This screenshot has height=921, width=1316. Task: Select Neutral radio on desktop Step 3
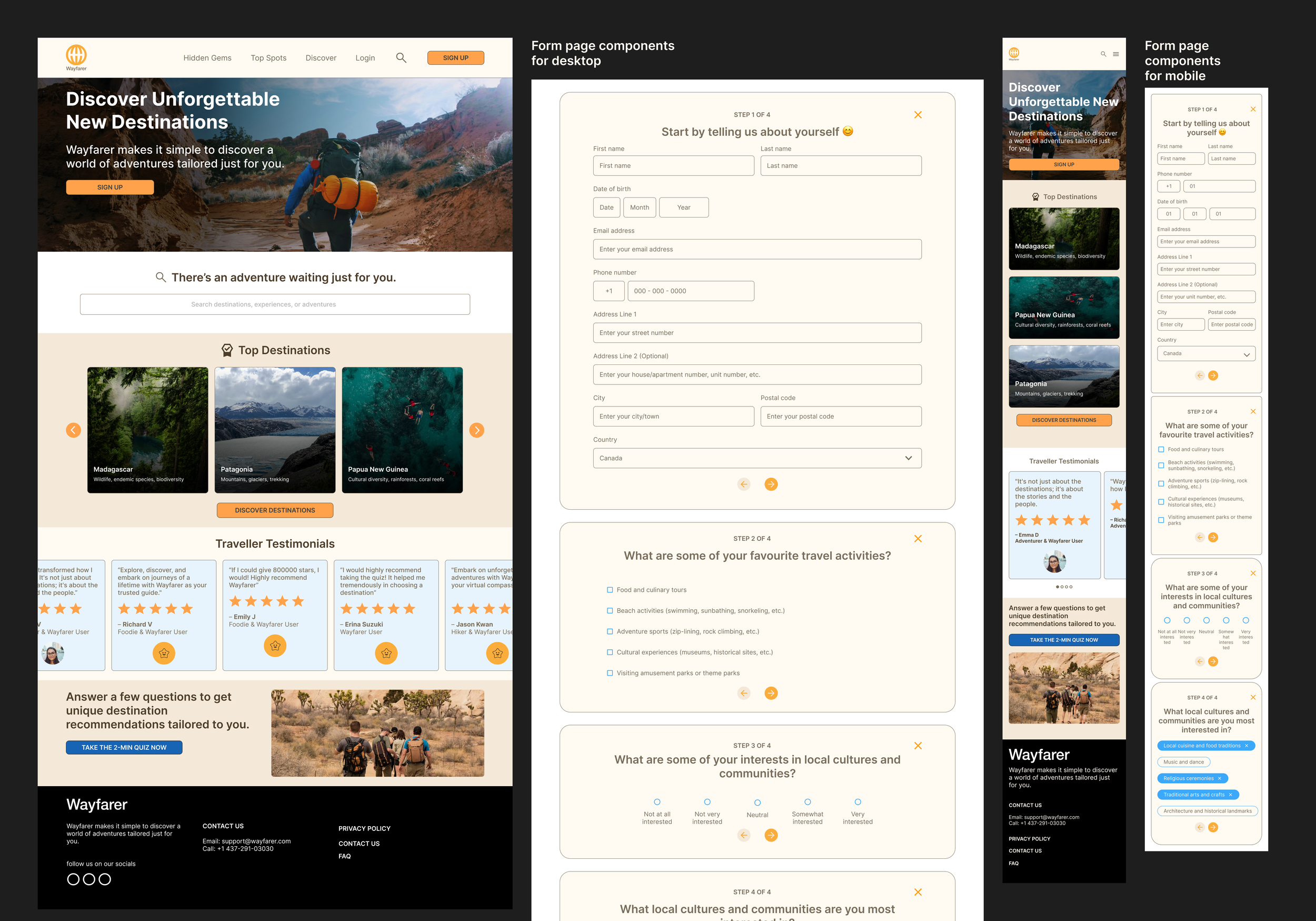pyautogui.click(x=757, y=803)
